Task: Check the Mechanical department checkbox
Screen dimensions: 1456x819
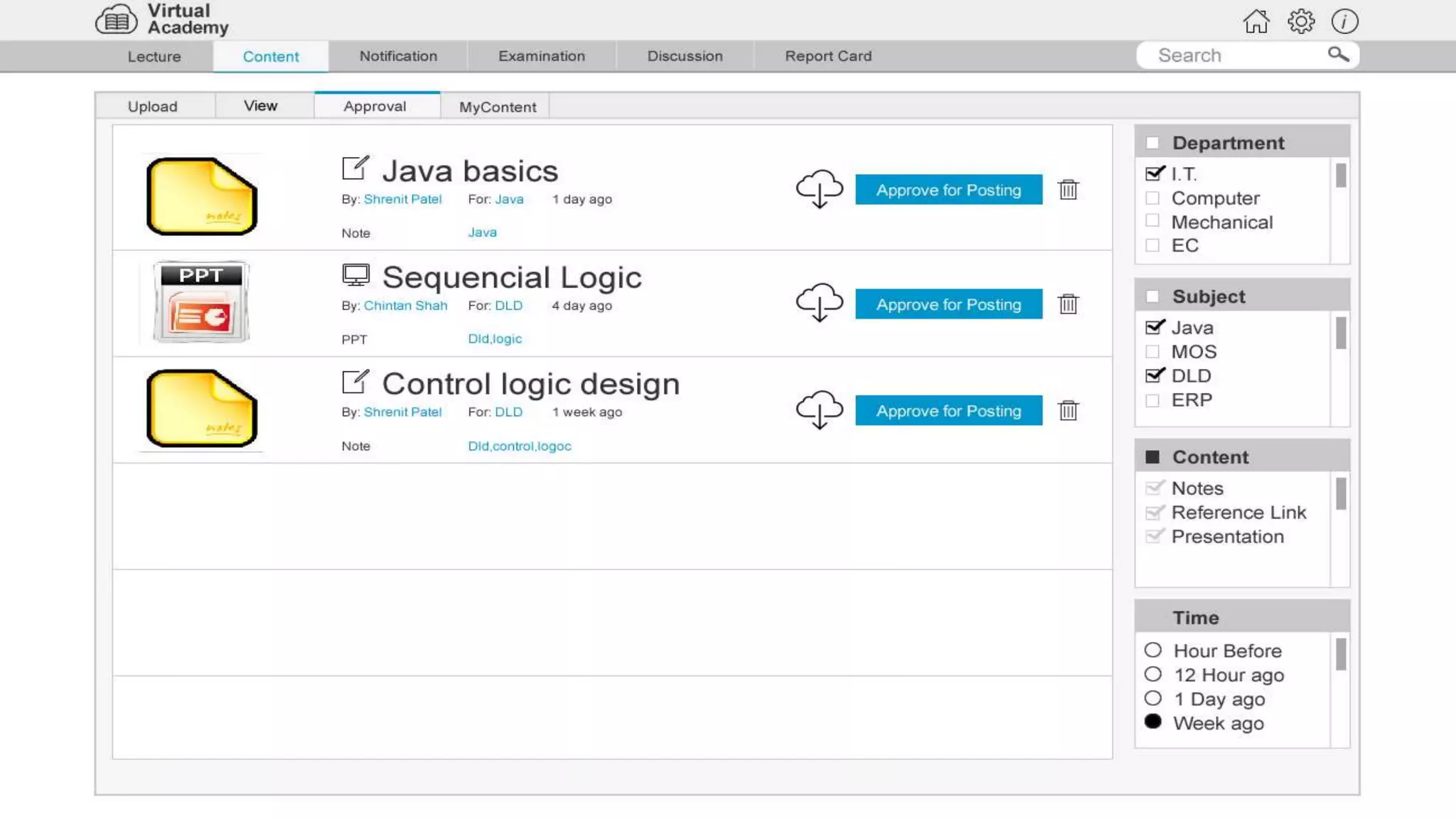Action: click(x=1152, y=221)
